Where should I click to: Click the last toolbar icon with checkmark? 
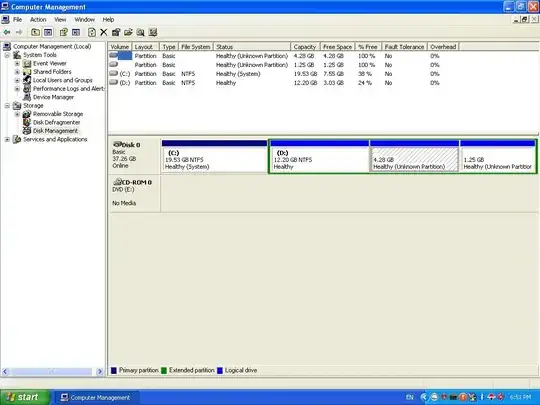[153, 32]
